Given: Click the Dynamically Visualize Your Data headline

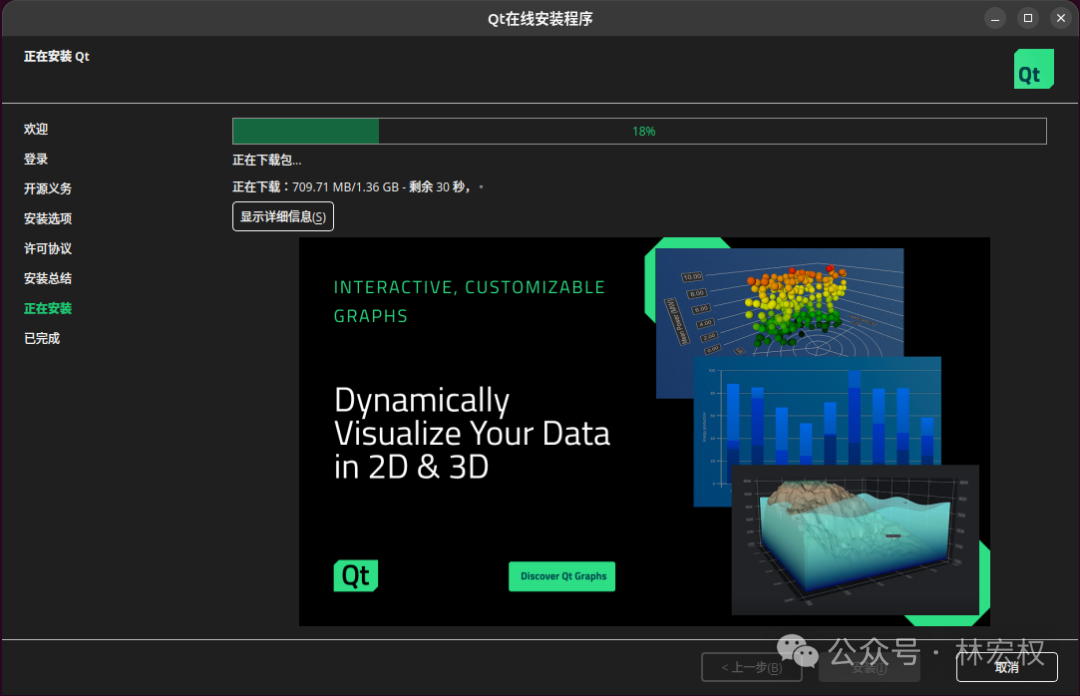Looking at the screenshot, I should [x=472, y=433].
